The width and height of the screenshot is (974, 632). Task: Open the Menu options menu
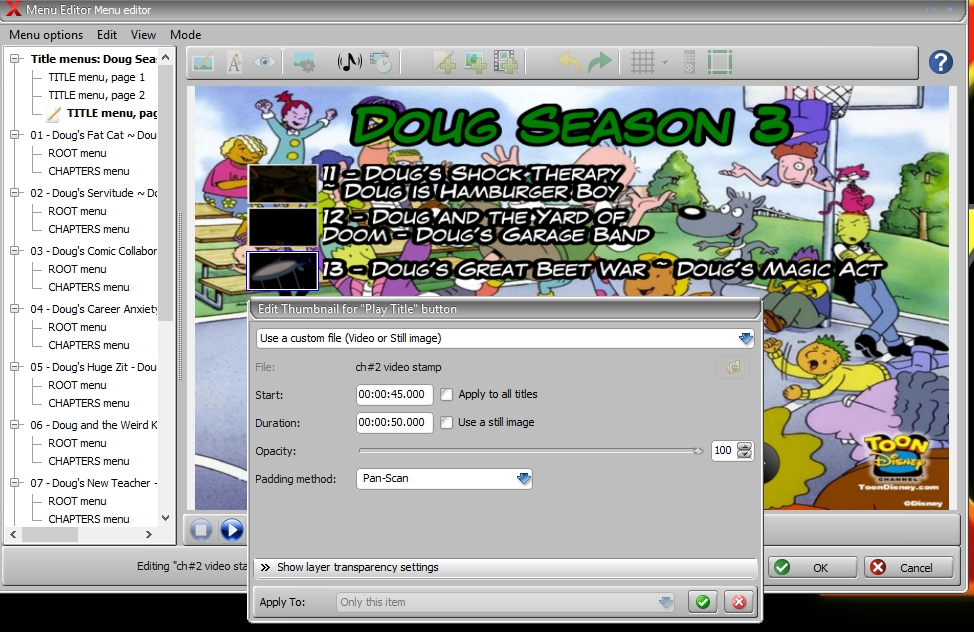pos(46,35)
